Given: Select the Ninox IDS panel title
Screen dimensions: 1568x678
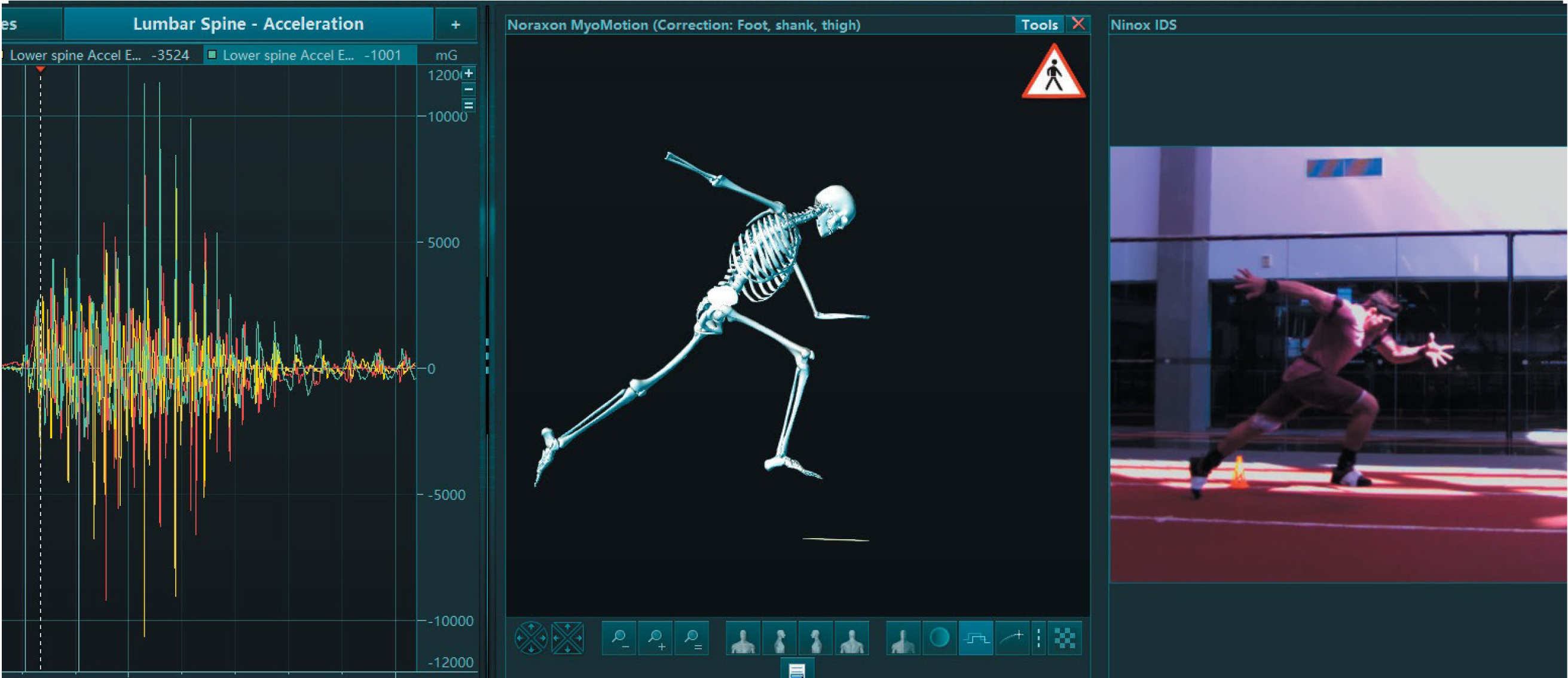Looking at the screenshot, I should 1143,26.
